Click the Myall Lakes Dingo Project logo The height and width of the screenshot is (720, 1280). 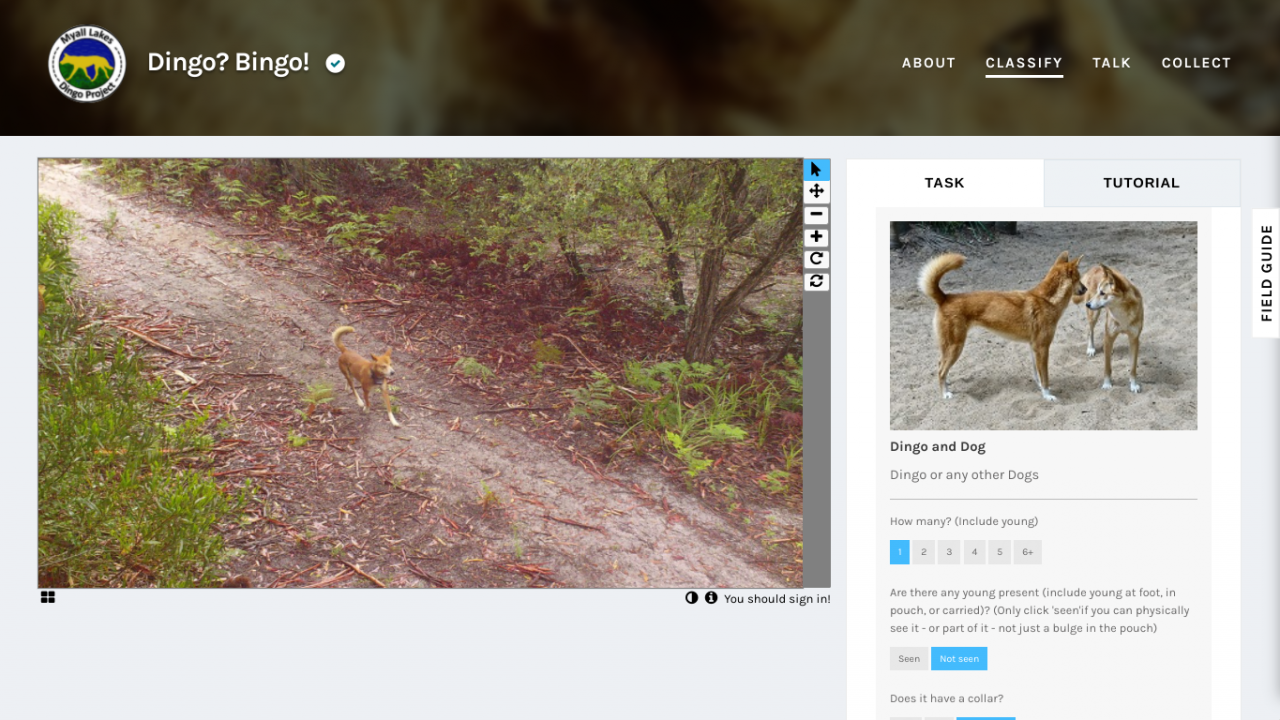click(x=87, y=63)
